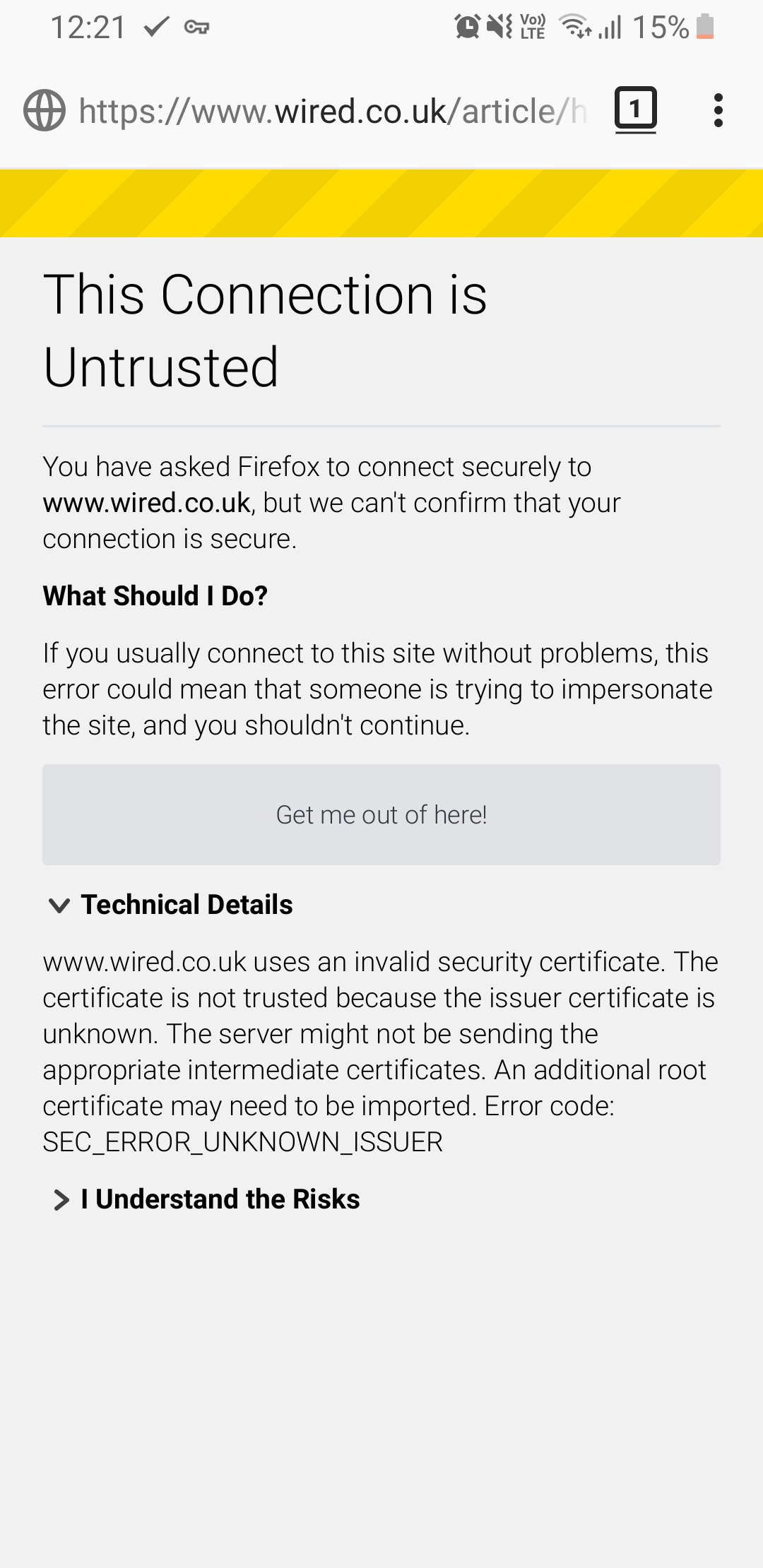Tap the SEC_ERROR_UNKNOWN_ISSUER error code text

(242, 1142)
